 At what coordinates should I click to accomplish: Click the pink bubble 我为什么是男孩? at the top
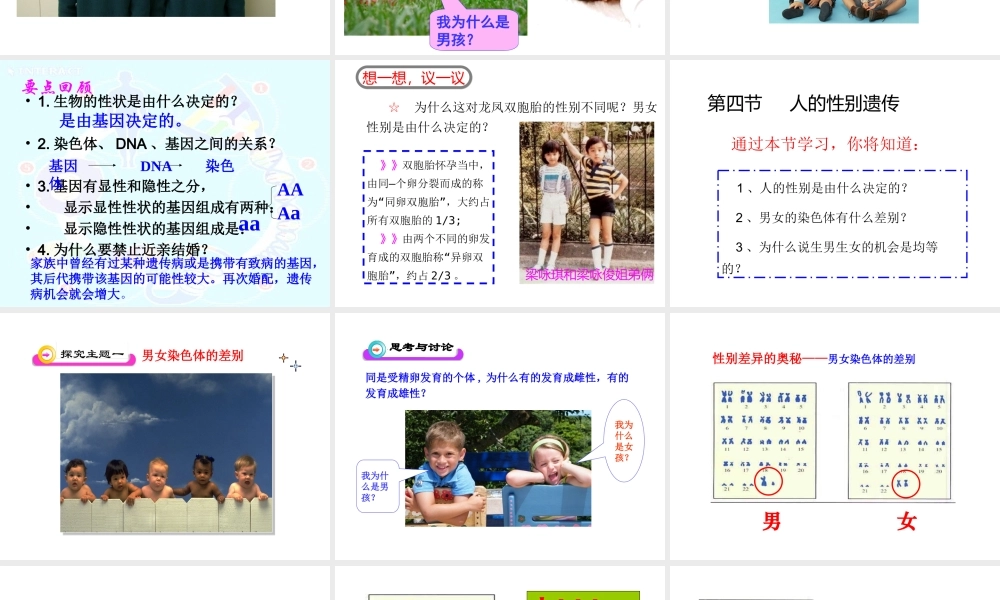[473, 31]
